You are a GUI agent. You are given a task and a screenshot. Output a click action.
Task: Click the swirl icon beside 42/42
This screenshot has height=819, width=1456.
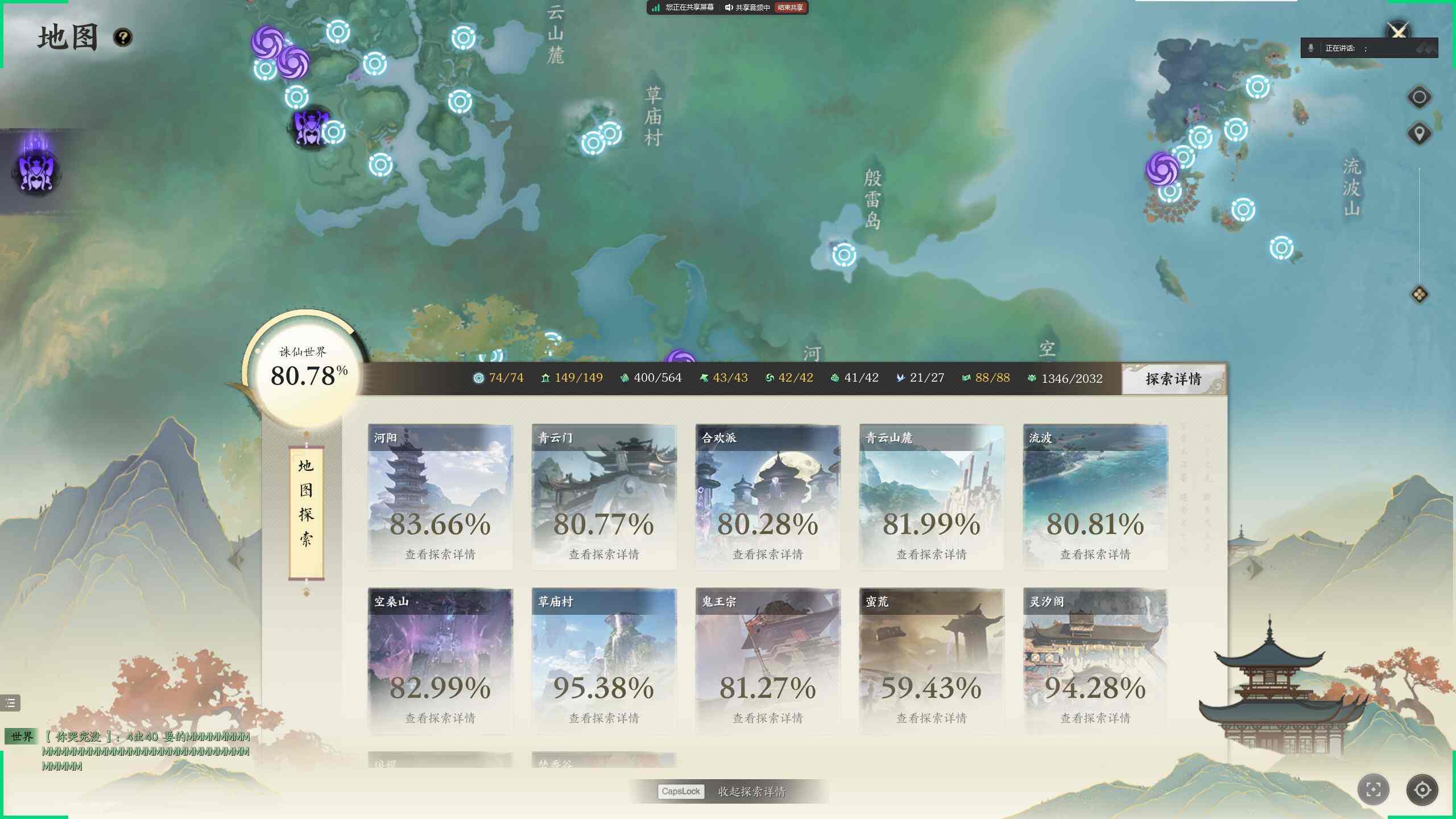tap(770, 378)
